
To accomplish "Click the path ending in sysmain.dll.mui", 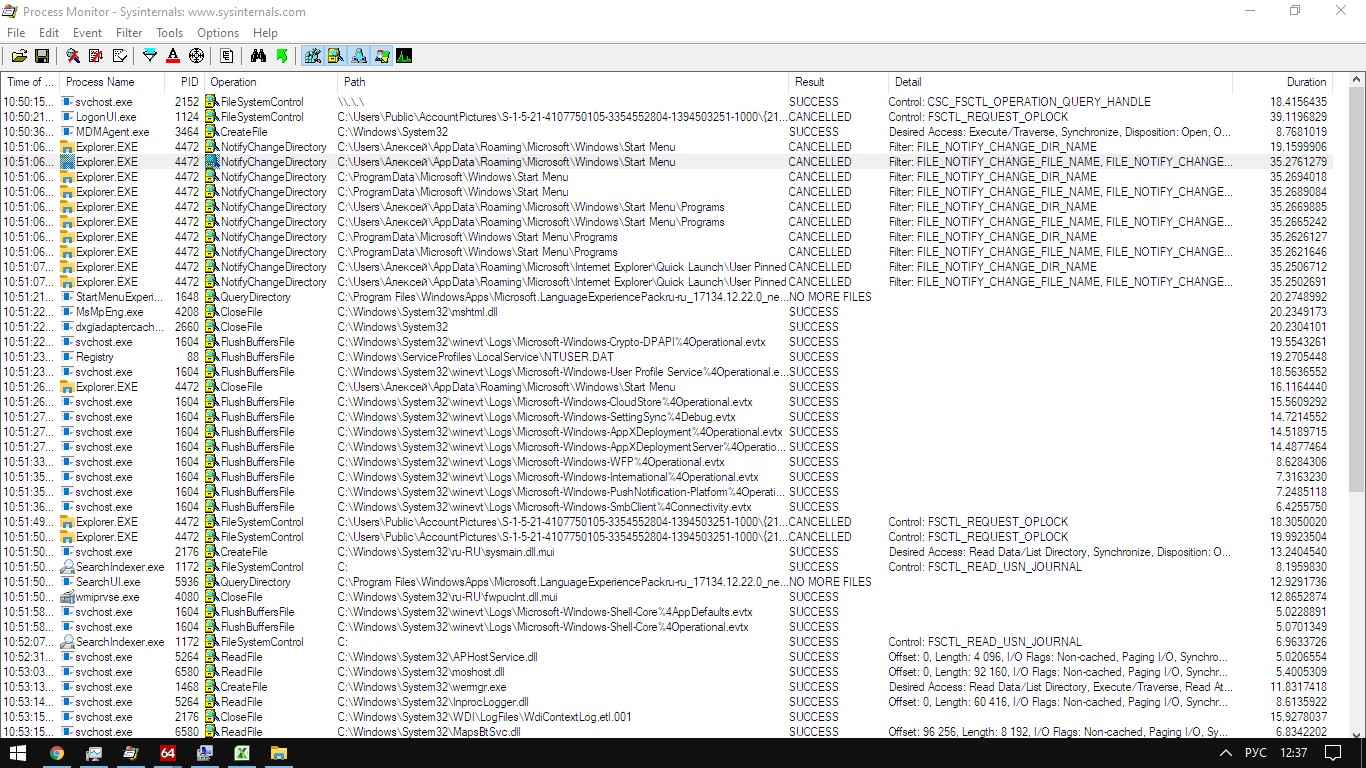I will click(x=445, y=552).
